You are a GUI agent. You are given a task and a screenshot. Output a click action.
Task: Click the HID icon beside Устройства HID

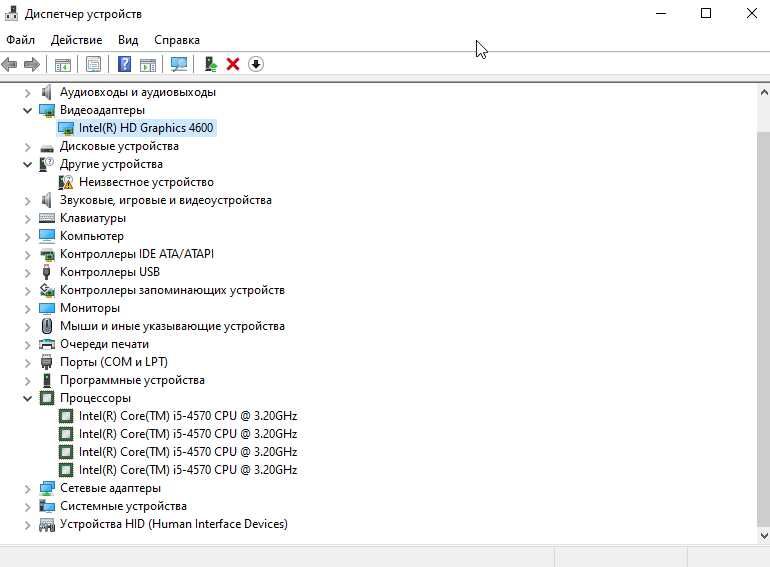coord(47,525)
